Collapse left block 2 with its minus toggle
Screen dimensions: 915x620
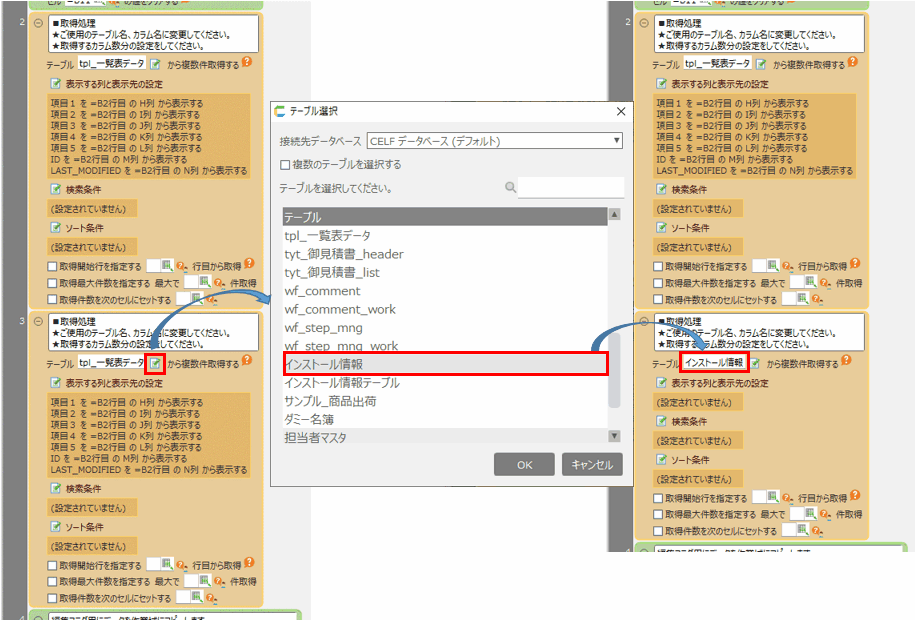pyautogui.click(x=38, y=23)
